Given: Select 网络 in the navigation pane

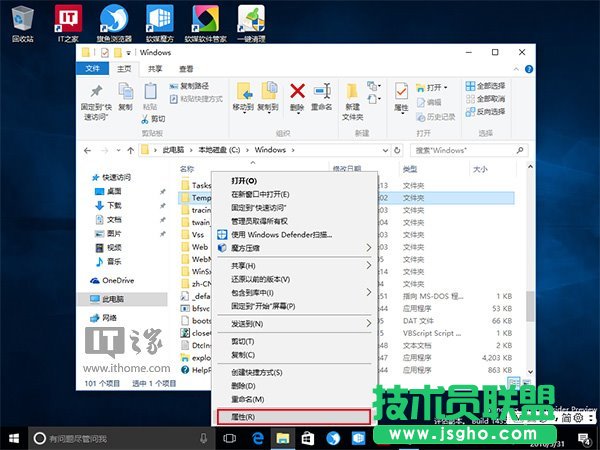Looking at the screenshot, I should tap(103, 318).
